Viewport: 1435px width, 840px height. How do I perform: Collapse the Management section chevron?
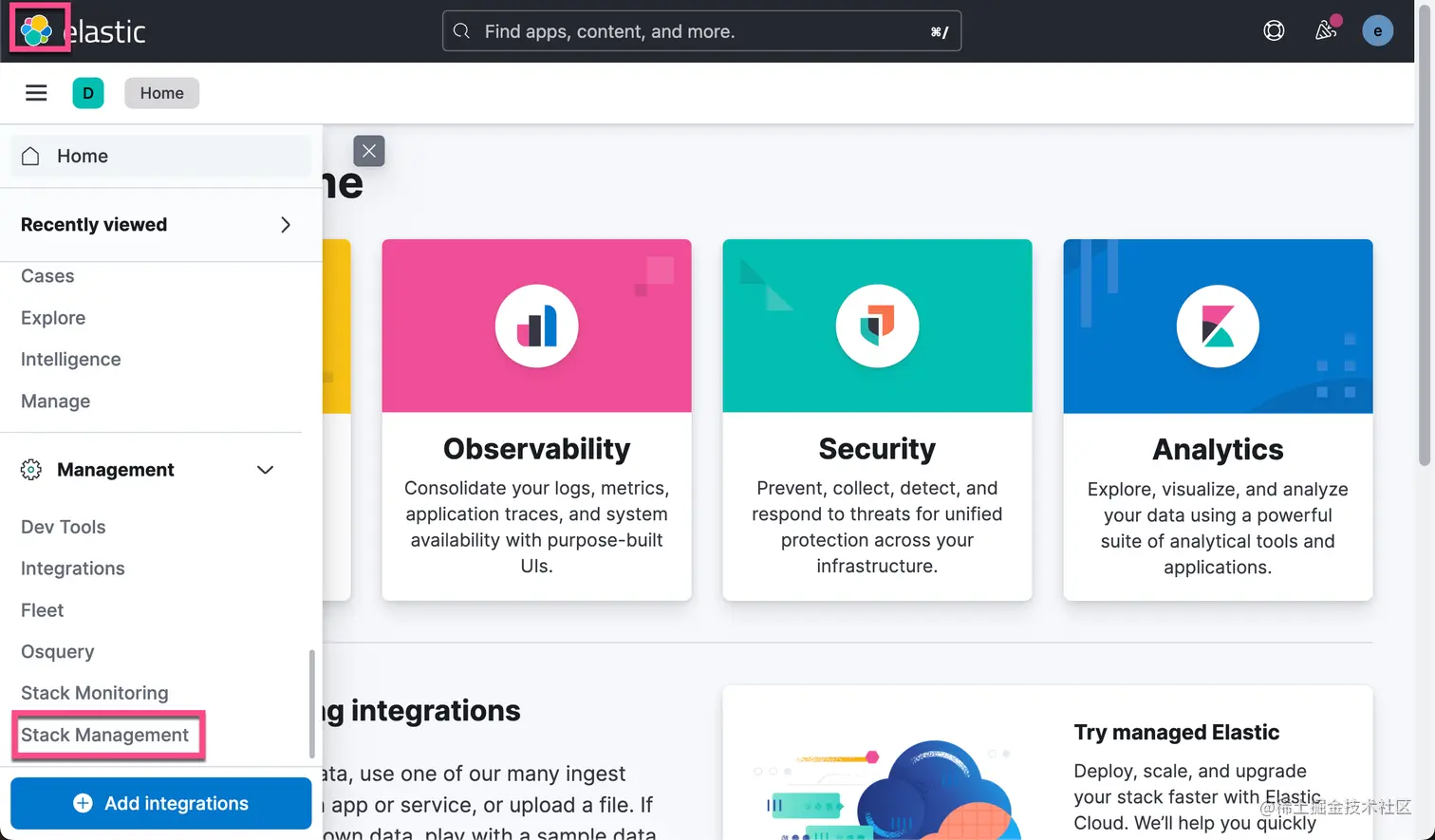point(265,470)
